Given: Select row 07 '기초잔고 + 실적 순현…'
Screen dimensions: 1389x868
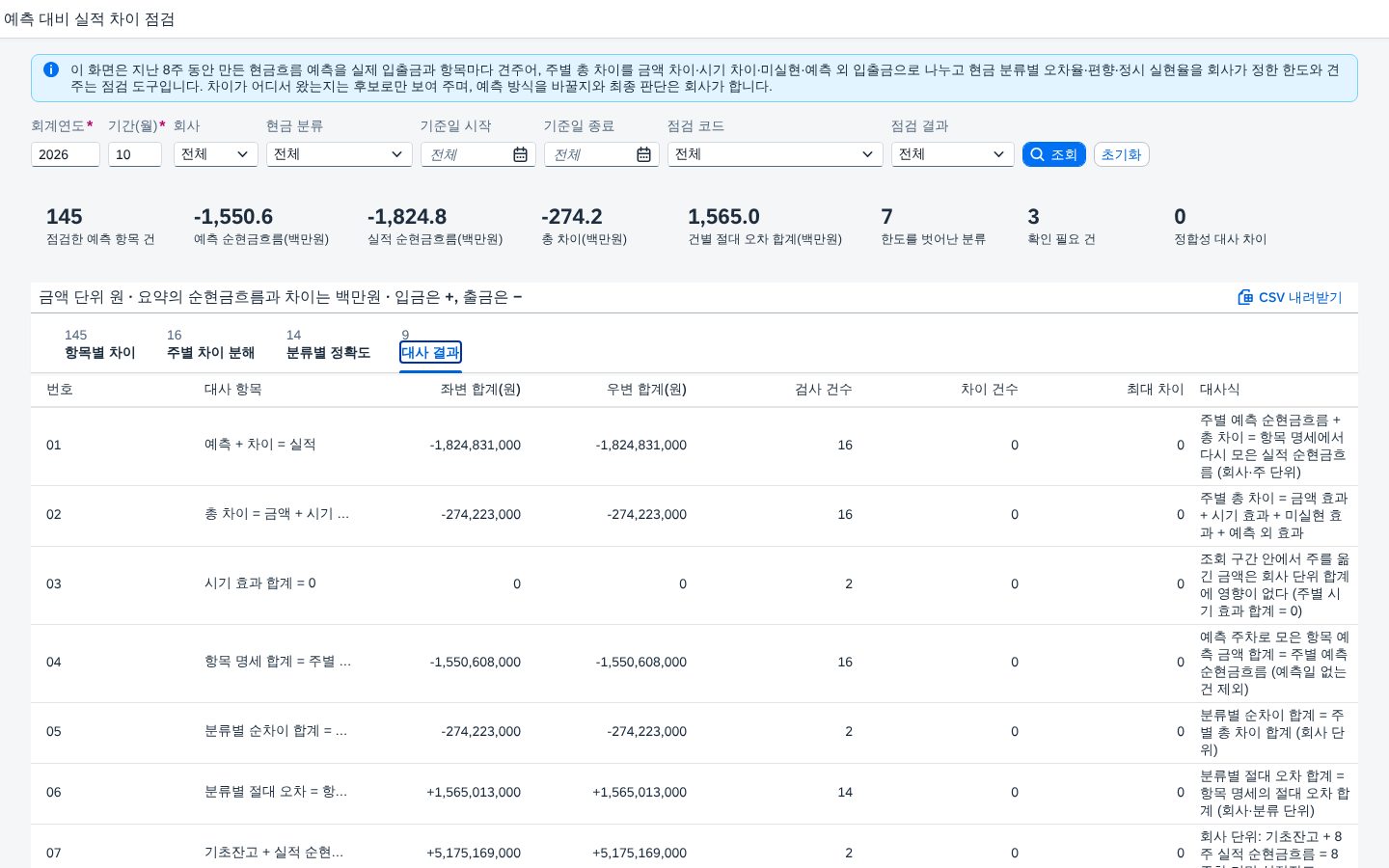Looking at the screenshot, I should 694,847.
